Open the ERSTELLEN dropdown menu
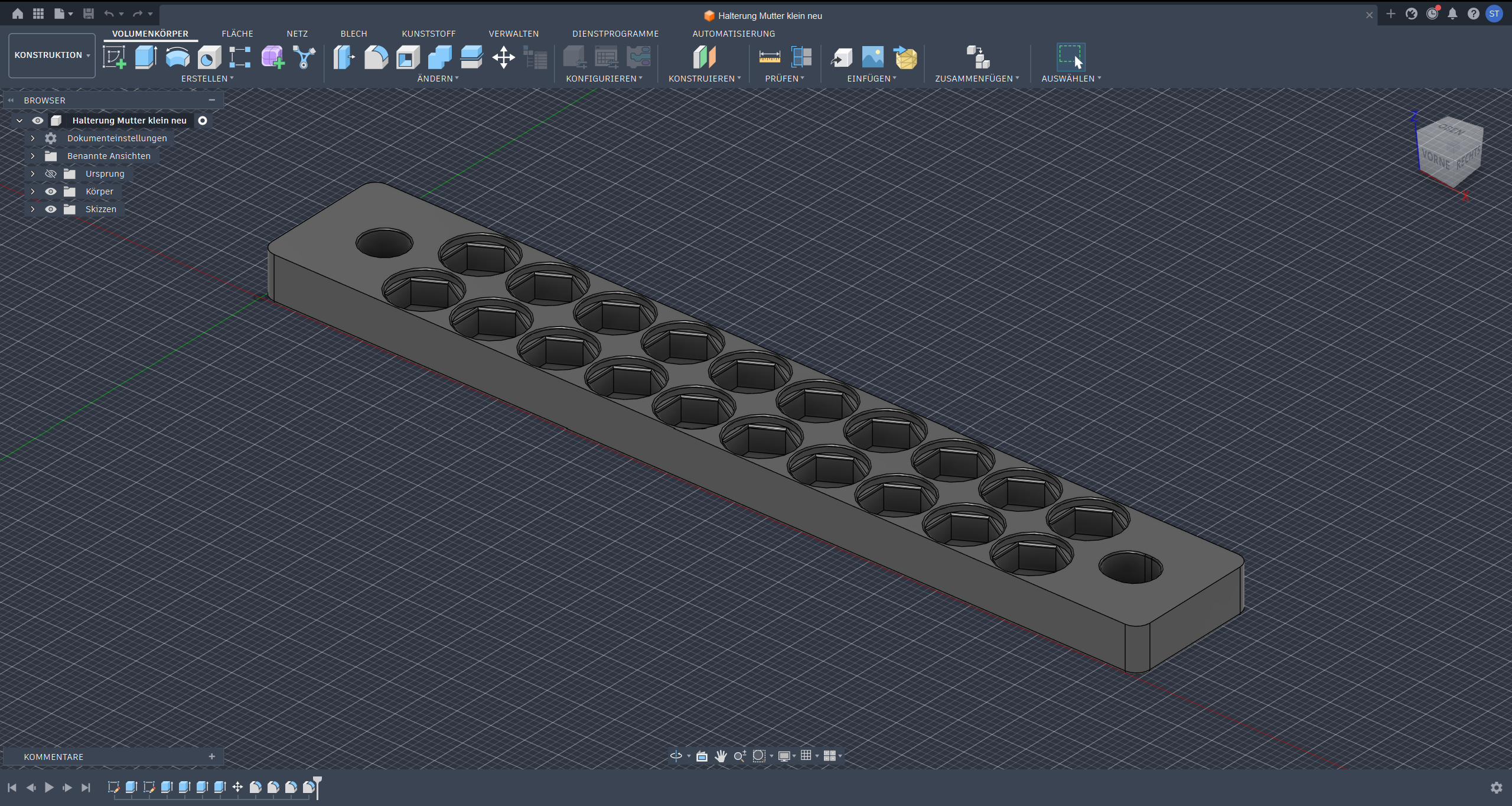The image size is (1512, 806). 207,79
